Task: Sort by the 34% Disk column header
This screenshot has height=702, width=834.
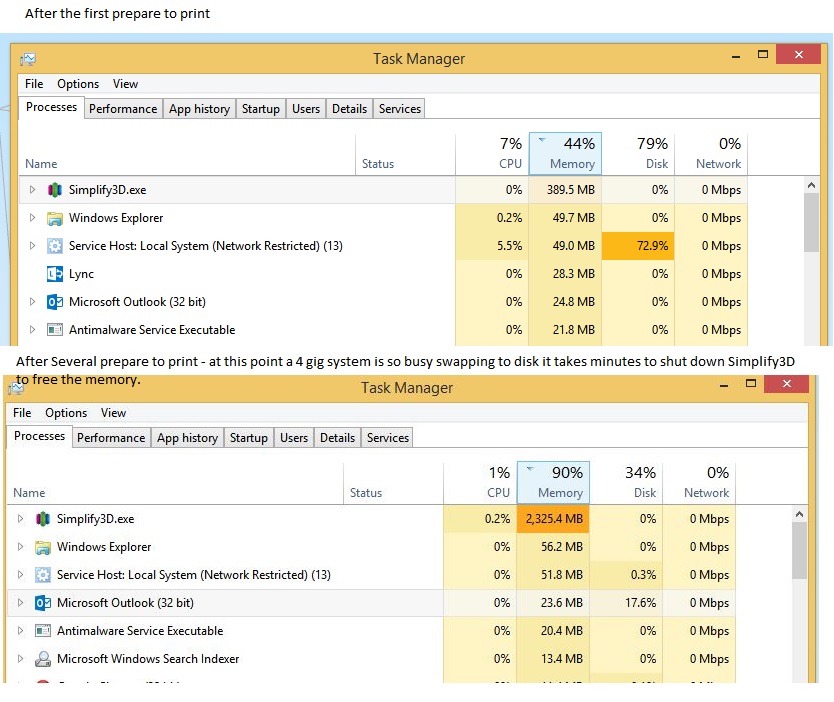Action: click(x=626, y=482)
